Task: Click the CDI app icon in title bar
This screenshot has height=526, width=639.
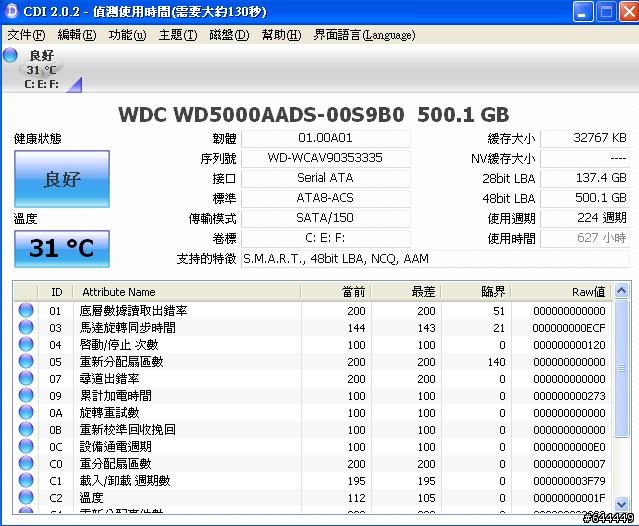Action: tap(11, 11)
